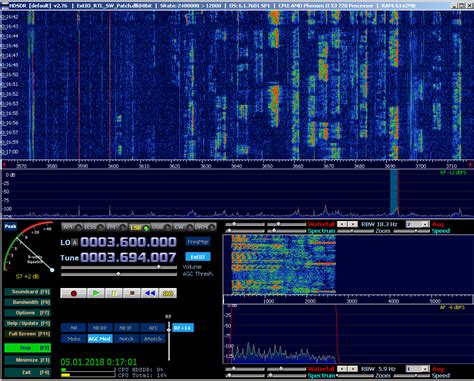The image size is (474, 381).
Task: Adjust the Volume slider
Action: [x=119, y=267]
